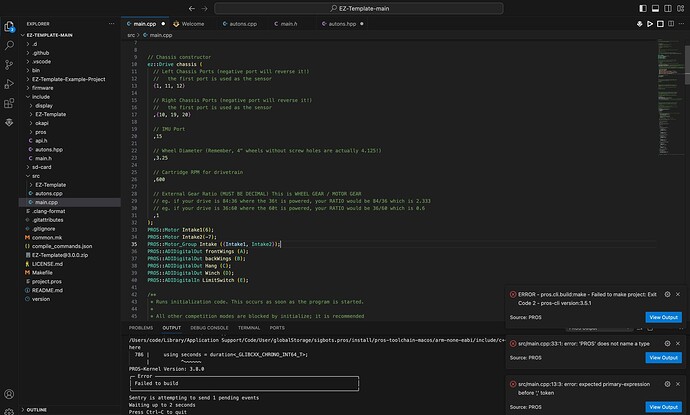Open the Explorer view in activity bar
Screen dimensions: 690x415
pyautogui.click(x=9, y=26)
